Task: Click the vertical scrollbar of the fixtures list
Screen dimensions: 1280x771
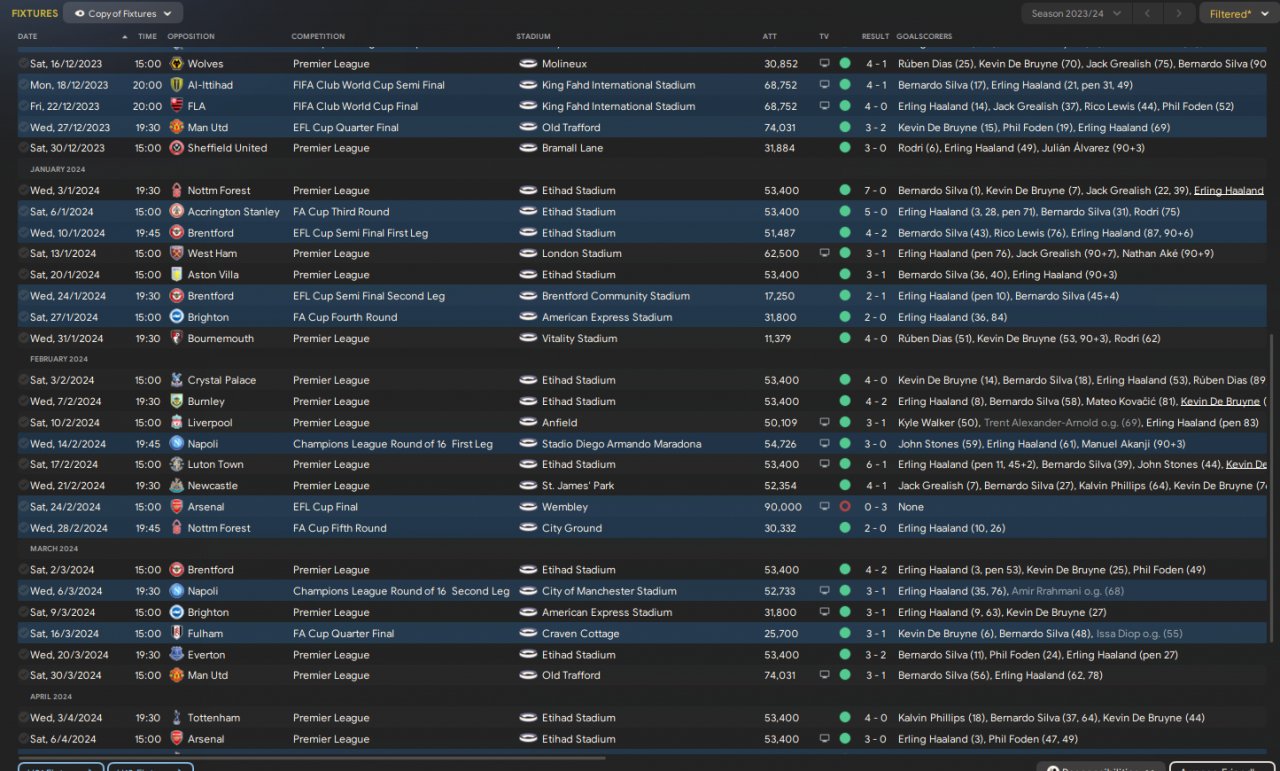Action: pos(1272,490)
